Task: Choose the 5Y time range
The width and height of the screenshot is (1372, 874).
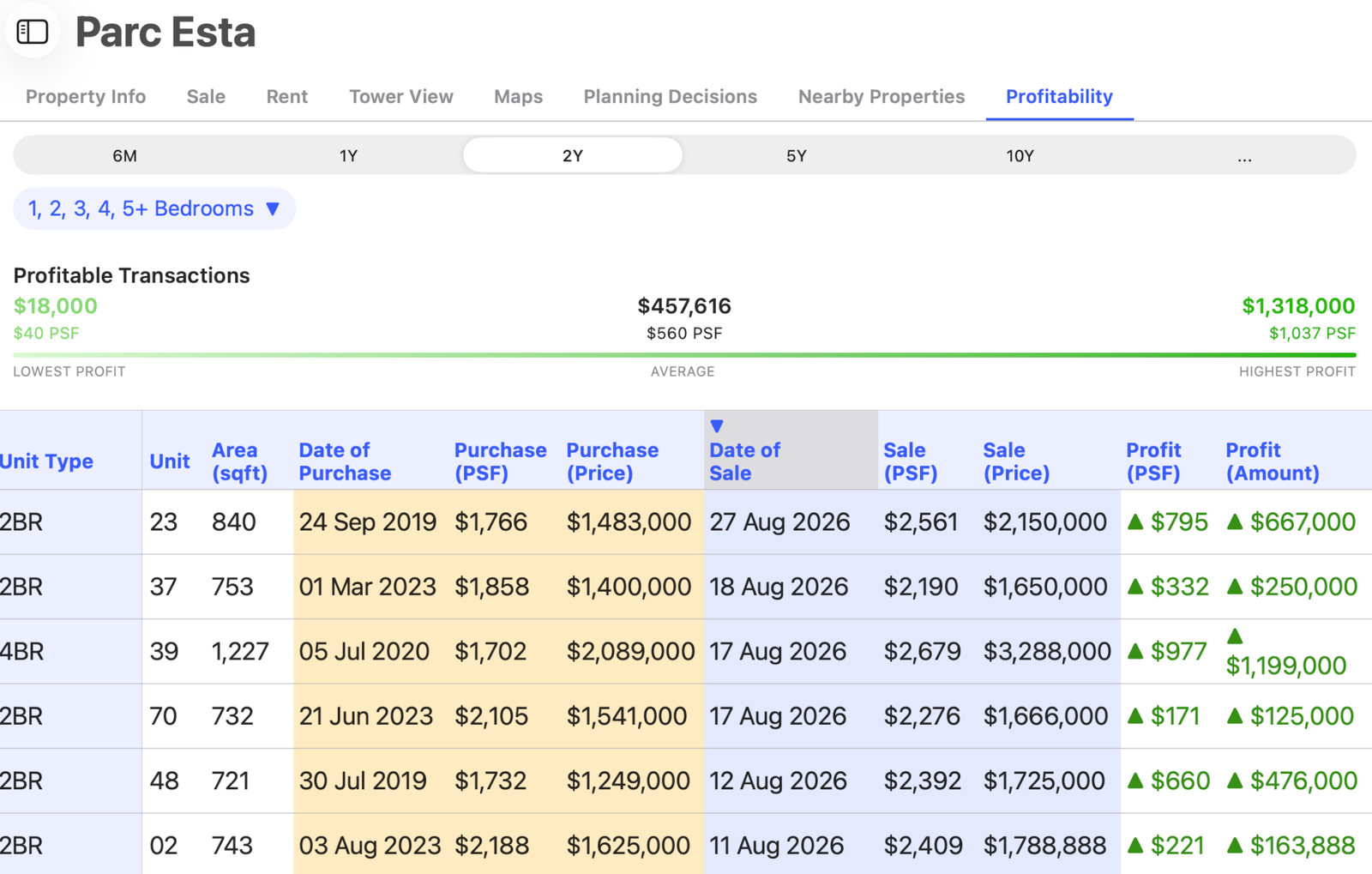Action: [796, 156]
